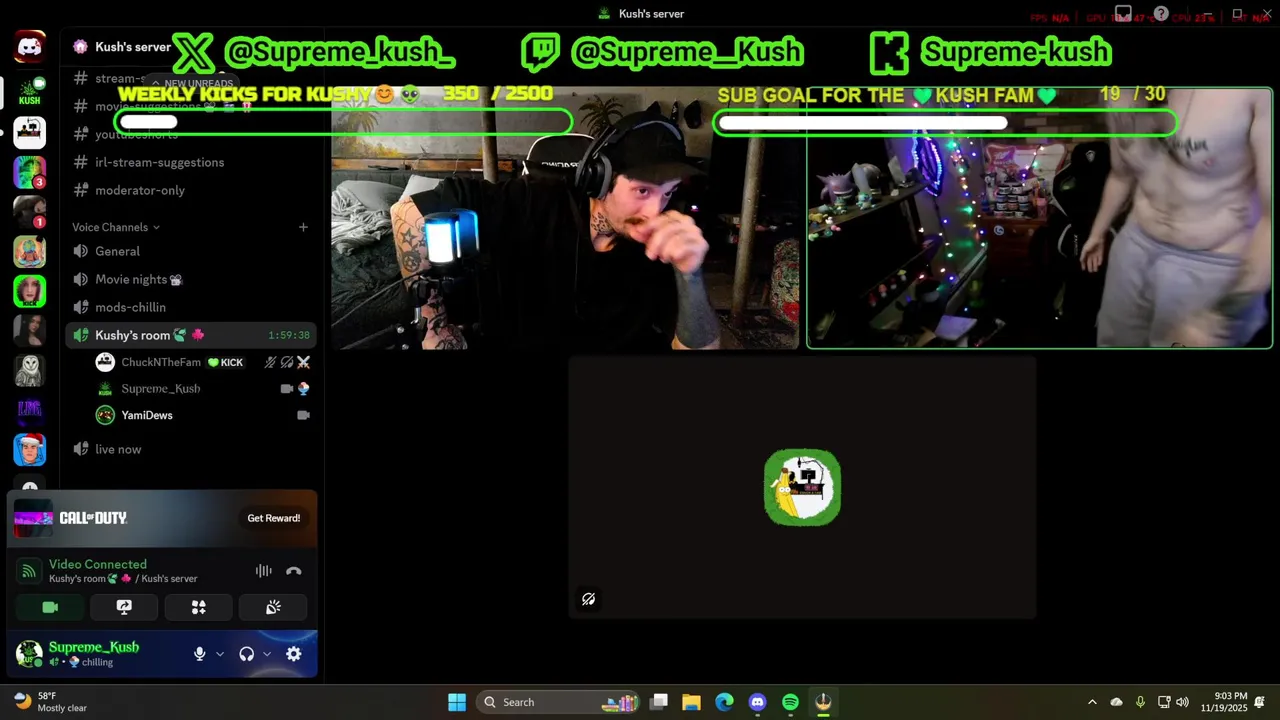1280x720 pixels.
Task: Collapse the Voice Channels category
Action: [x=116, y=227]
